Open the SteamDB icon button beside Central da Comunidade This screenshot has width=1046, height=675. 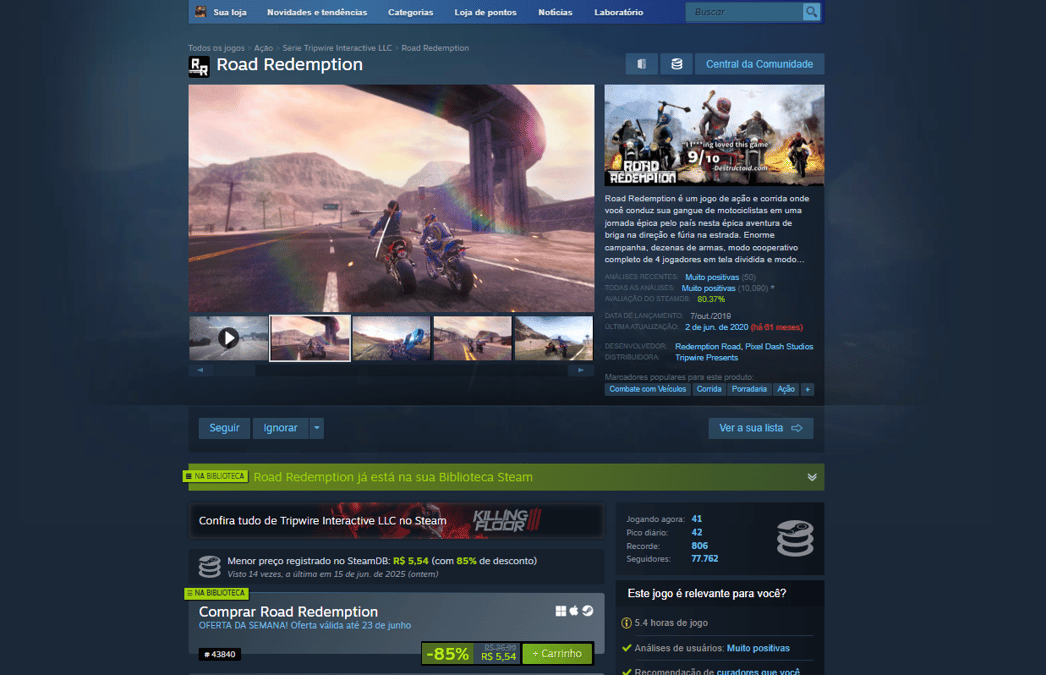click(x=676, y=64)
